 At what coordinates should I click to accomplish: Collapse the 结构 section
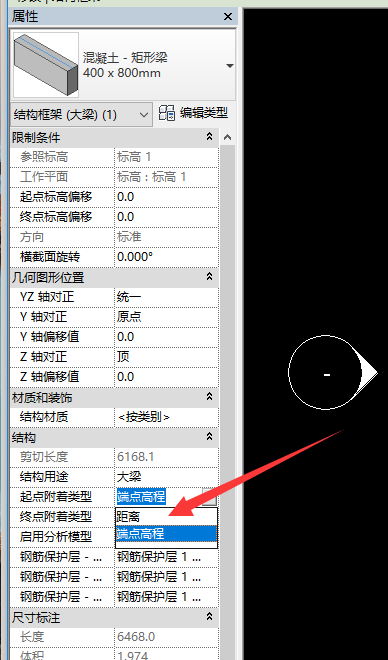point(209,437)
